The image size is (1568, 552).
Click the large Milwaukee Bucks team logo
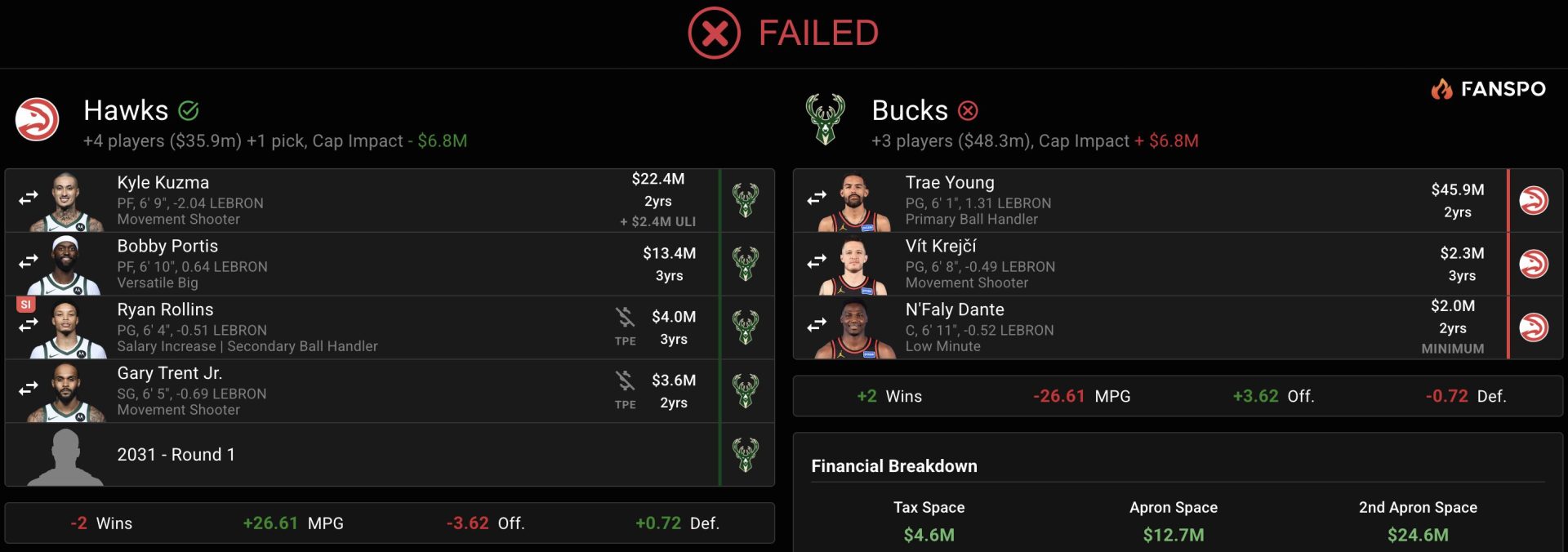825,119
